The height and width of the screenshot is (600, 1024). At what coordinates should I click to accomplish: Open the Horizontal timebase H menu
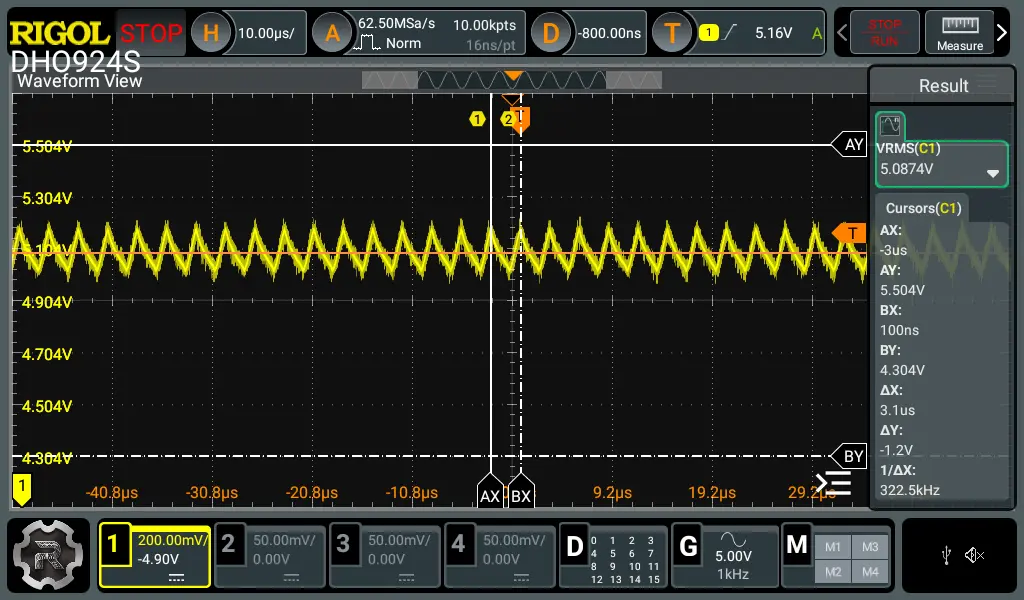click(x=210, y=33)
